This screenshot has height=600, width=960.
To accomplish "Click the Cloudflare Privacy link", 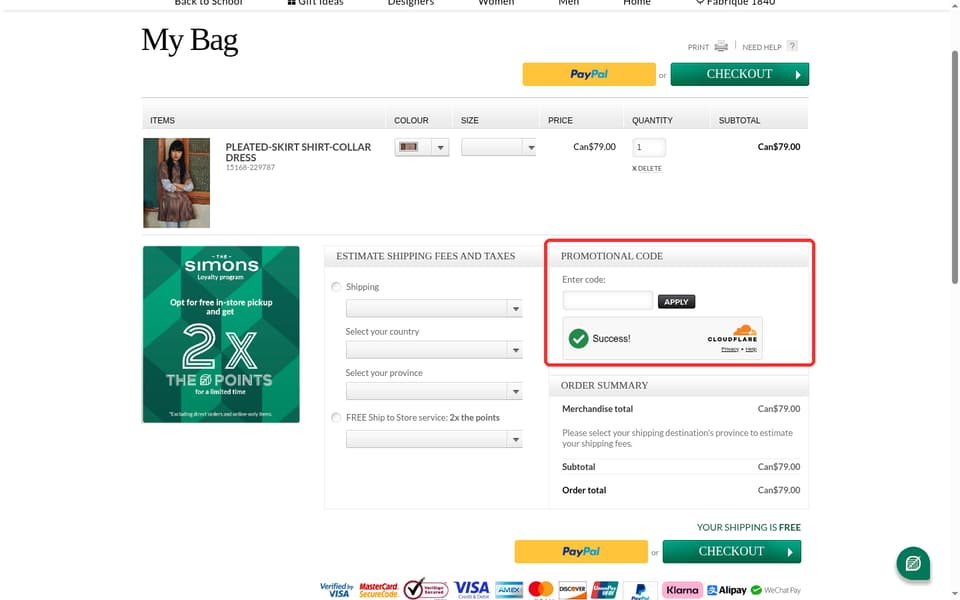I will click(730, 350).
